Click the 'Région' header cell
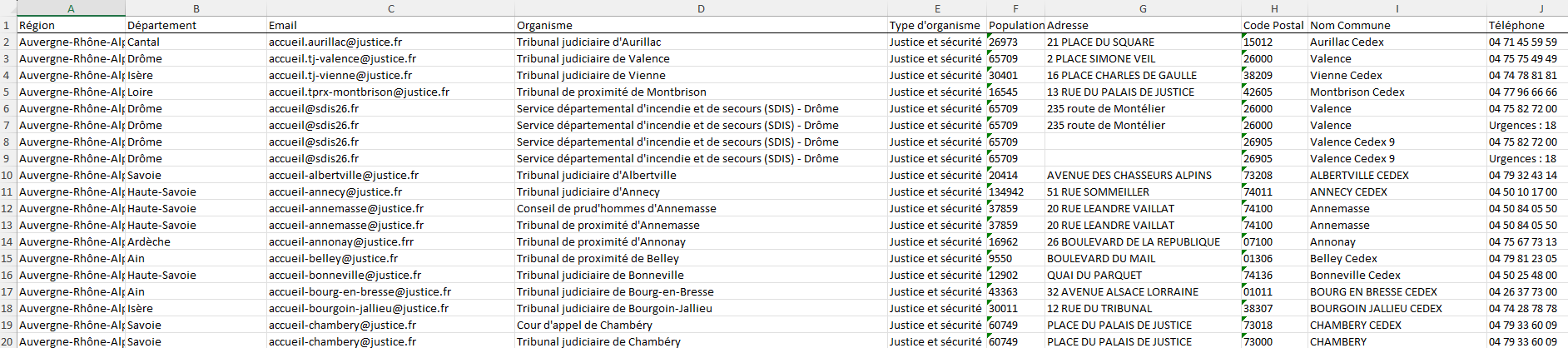Screen dimensions: 1568x348 coord(71,25)
